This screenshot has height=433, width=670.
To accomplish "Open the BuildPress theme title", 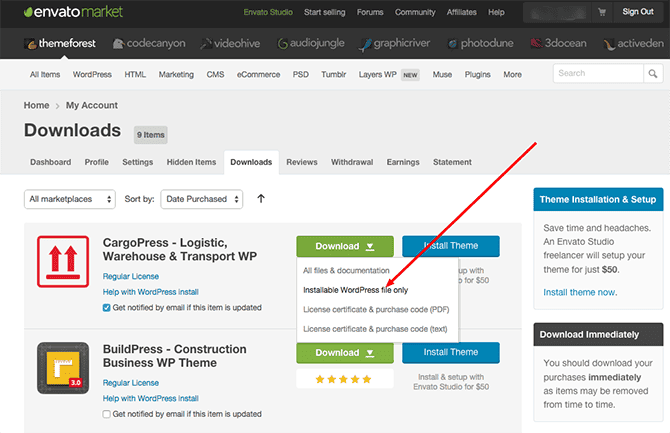I will pos(175,356).
